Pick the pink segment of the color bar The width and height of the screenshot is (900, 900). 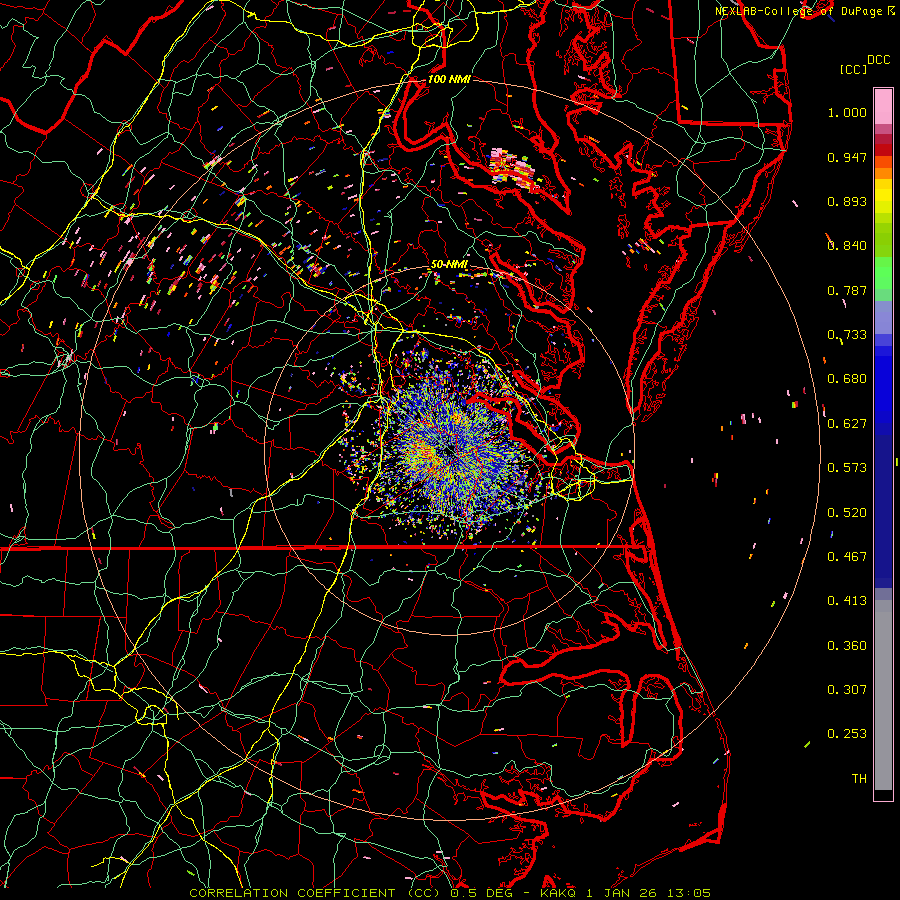(x=883, y=106)
